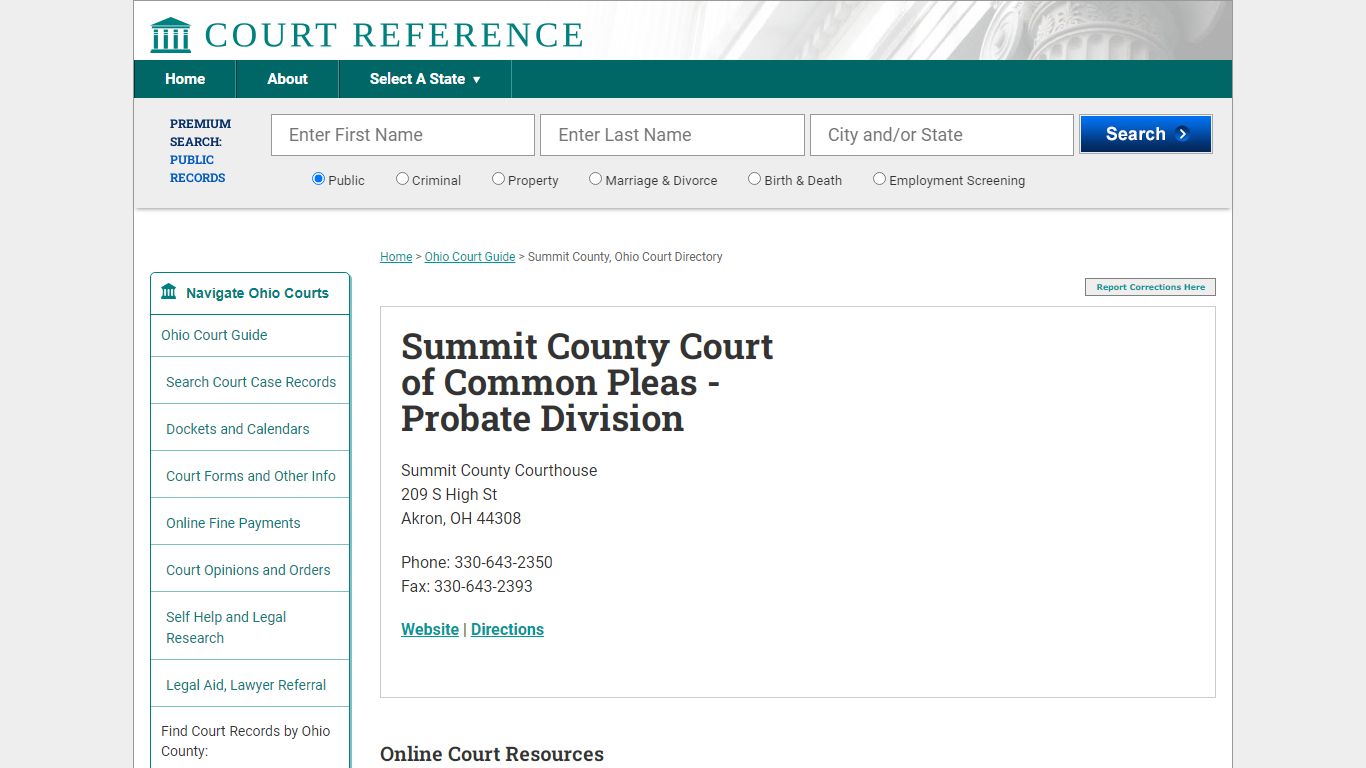Click the phone number 330-643-2350
Image resolution: width=1366 pixels, height=768 pixels.
(x=503, y=562)
